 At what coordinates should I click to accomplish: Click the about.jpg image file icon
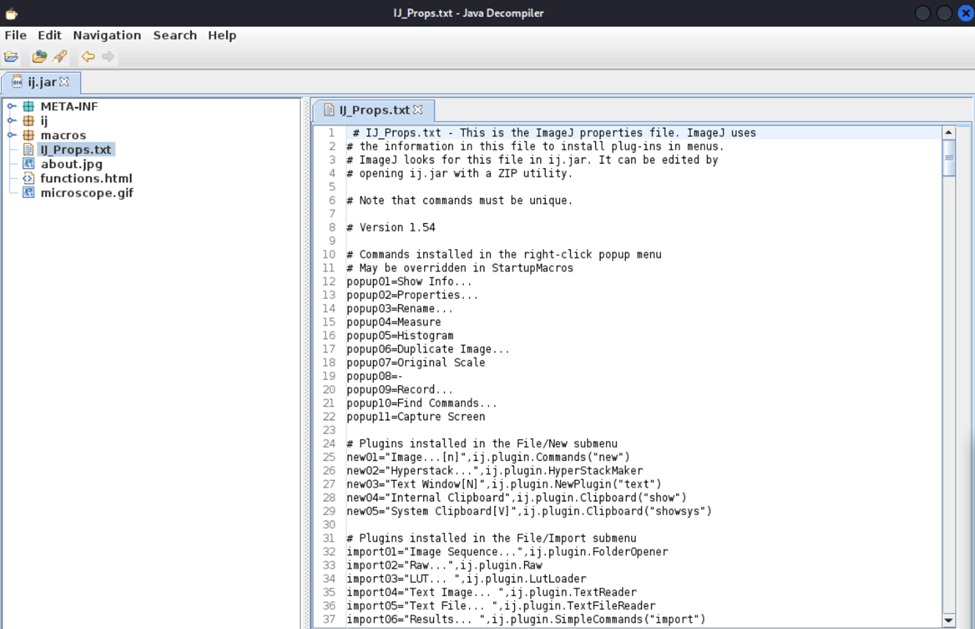[x=29, y=163]
